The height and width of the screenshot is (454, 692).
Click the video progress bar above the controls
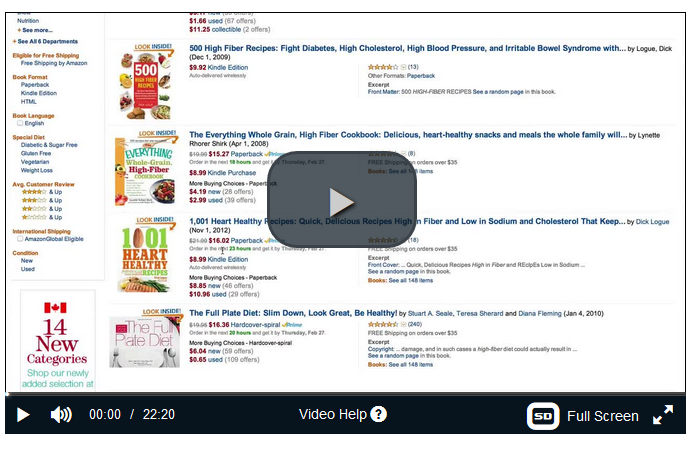(x=345, y=394)
